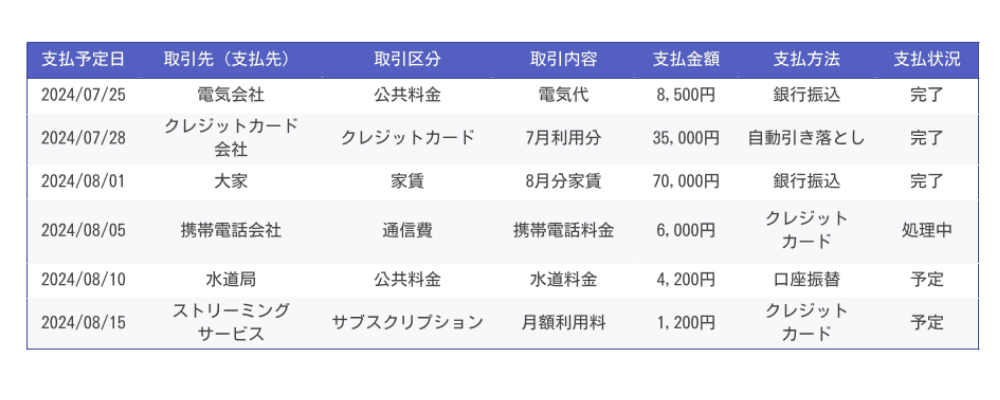
Task: Select the 1,200円 amount cell
Action: (x=686, y=322)
